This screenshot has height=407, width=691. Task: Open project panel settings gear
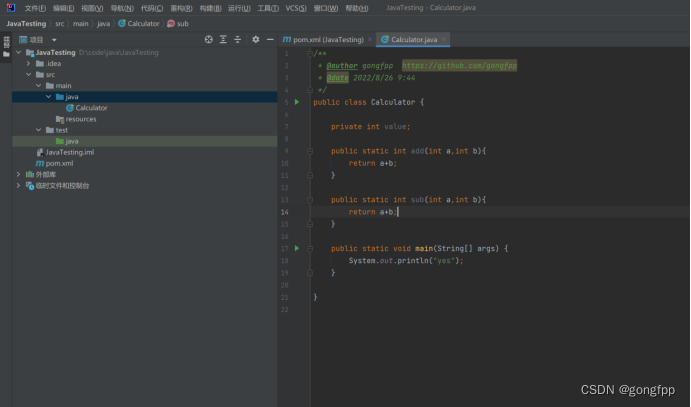tap(256, 40)
